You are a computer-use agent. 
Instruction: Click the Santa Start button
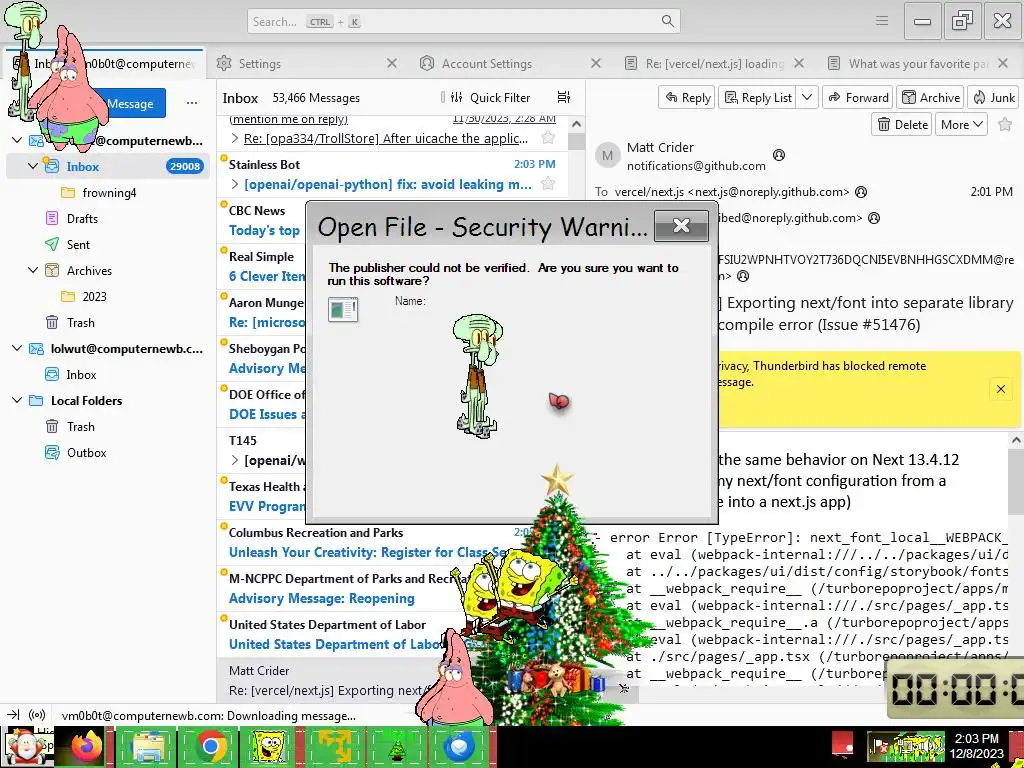[27, 746]
